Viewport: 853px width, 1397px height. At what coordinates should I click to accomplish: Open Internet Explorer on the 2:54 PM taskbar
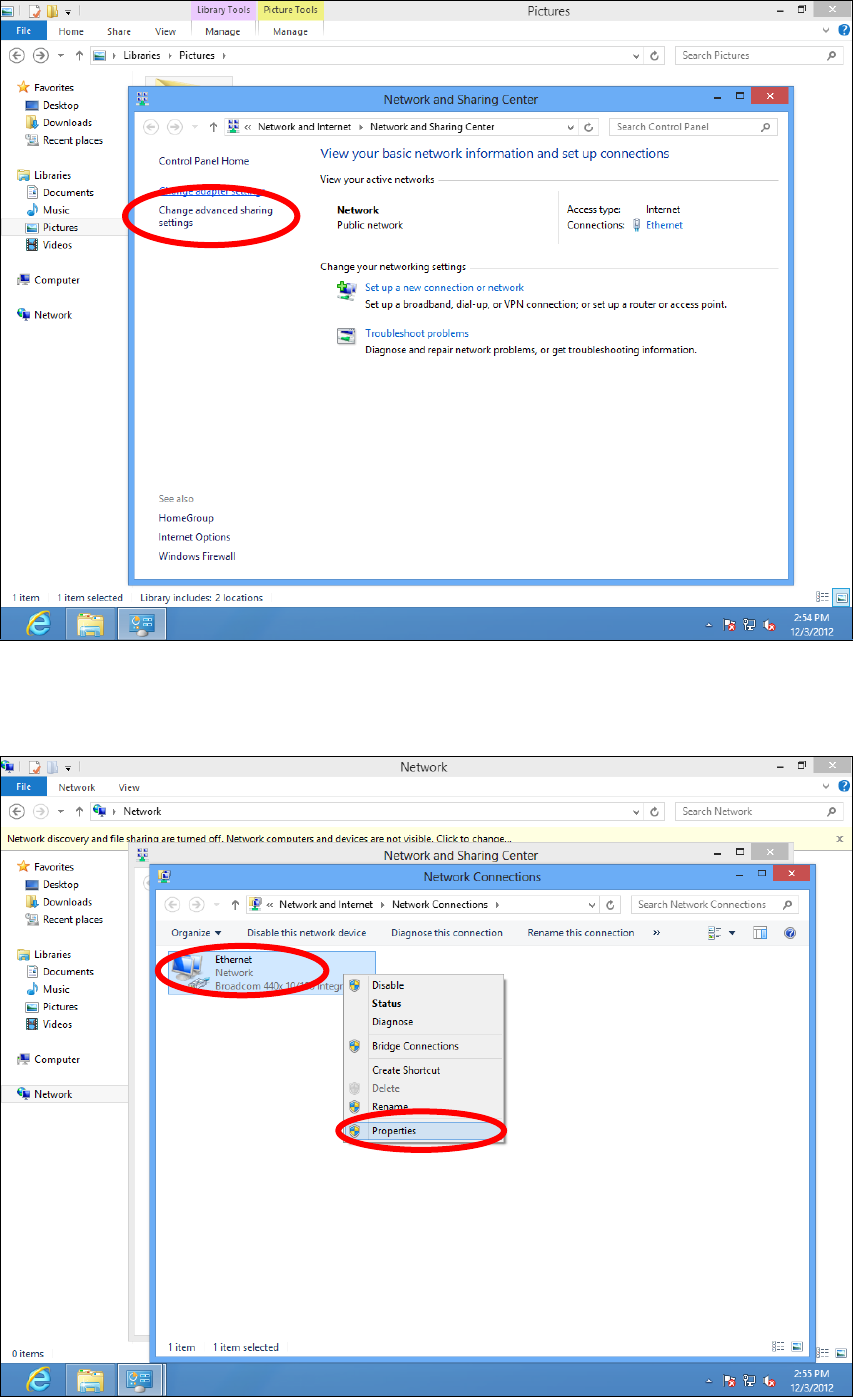click(40, 624)
